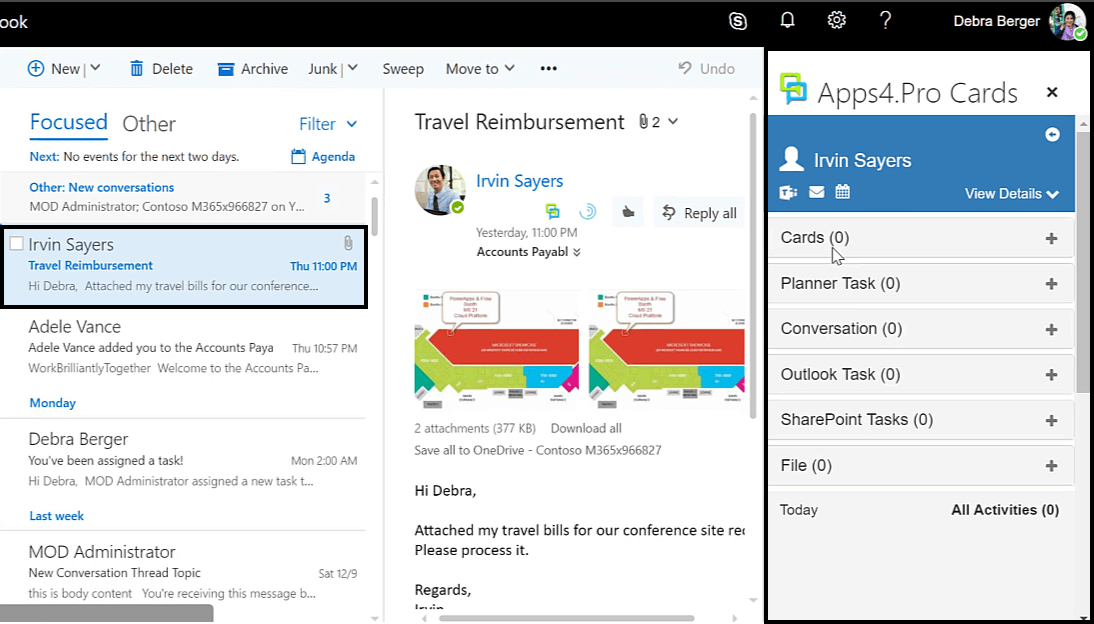Open the Adele Vance email
The width and height of the screenshot is (1094, 624).
coord(183,347)
